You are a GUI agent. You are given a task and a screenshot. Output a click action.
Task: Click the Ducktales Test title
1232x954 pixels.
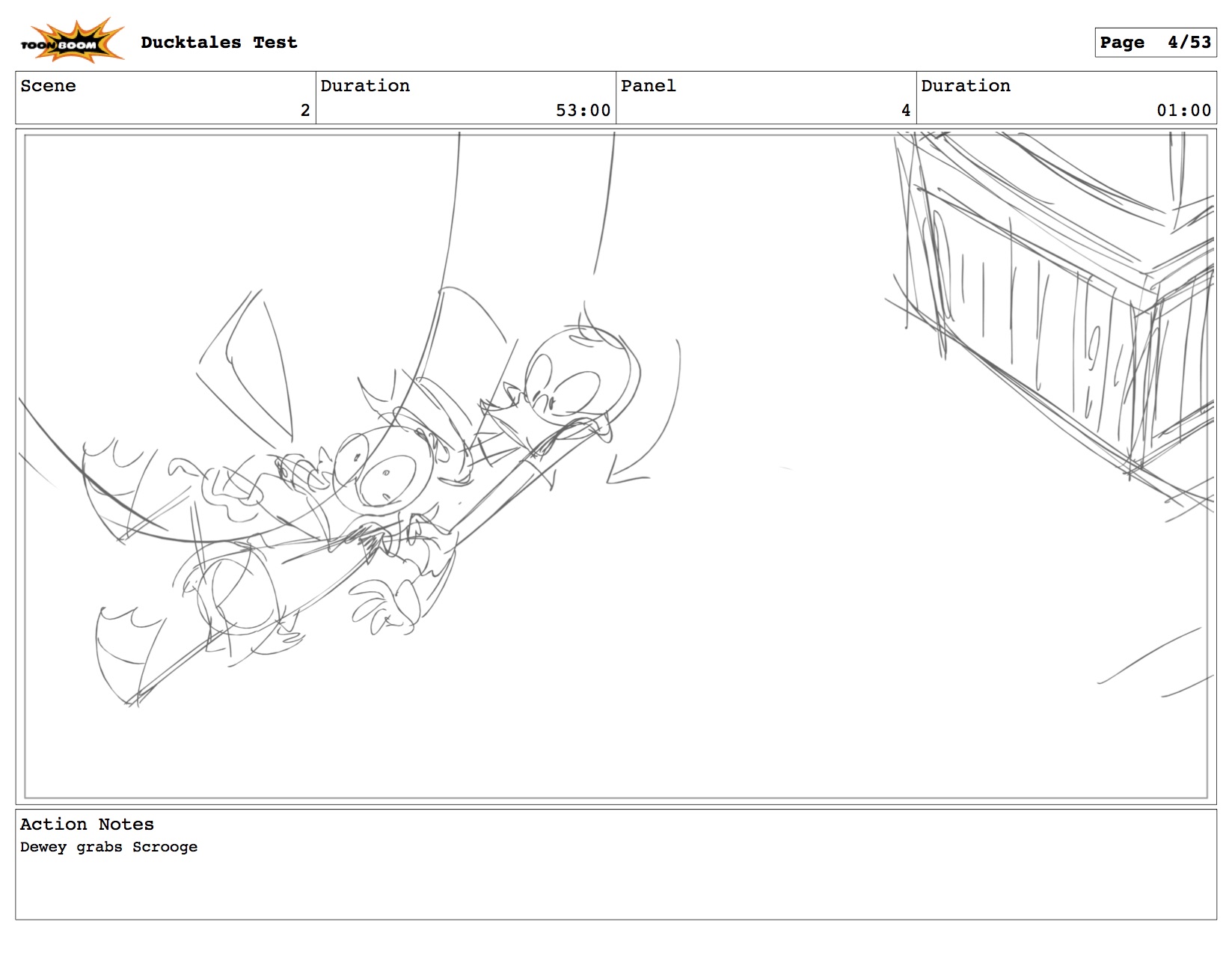point(218,43)
